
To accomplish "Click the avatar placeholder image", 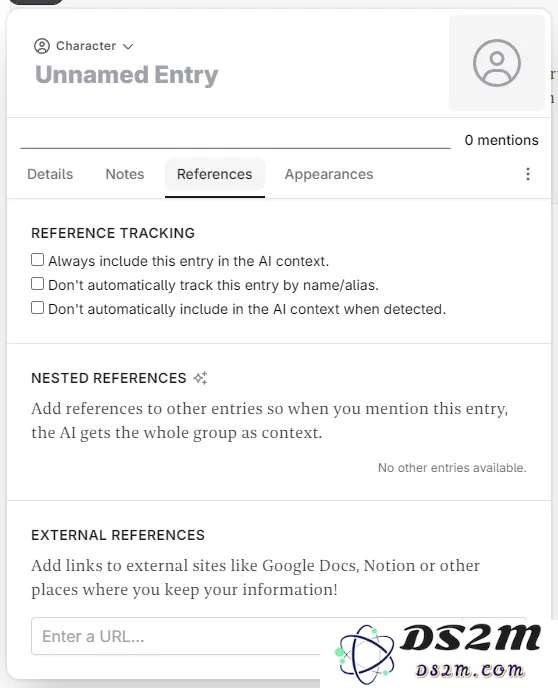I will [x=497, y=63].
